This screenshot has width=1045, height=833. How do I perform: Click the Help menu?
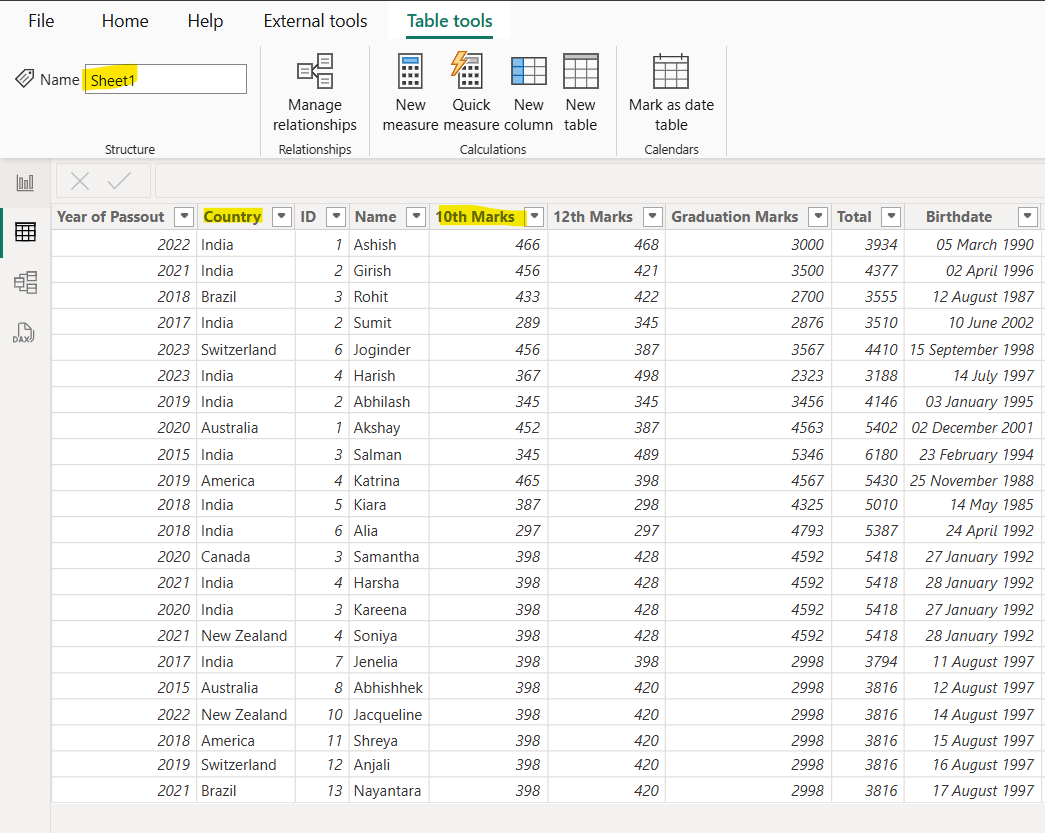(x=205, y=20)
